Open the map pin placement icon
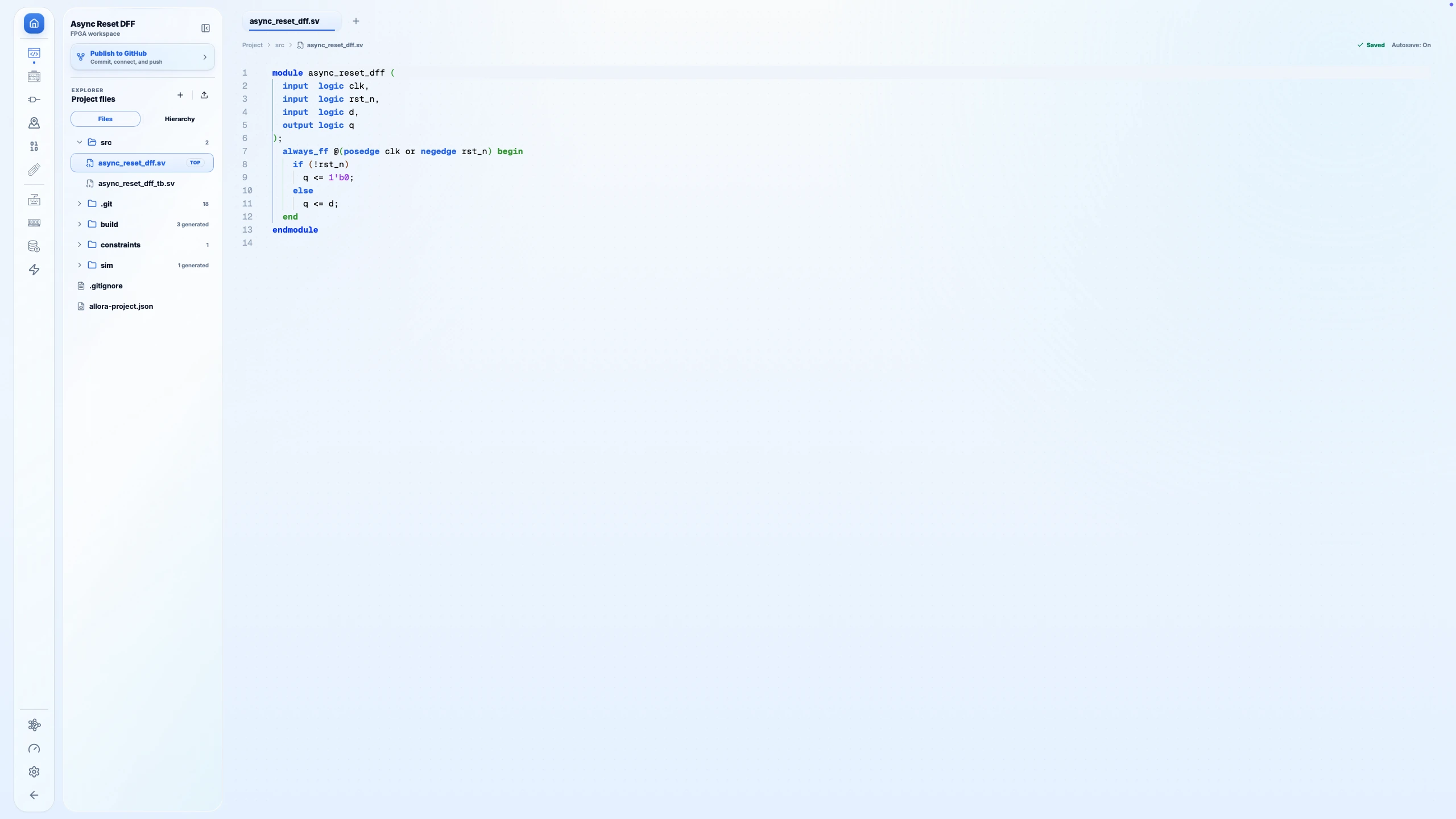The image size is (1456, 819). [x=34, y=123]
